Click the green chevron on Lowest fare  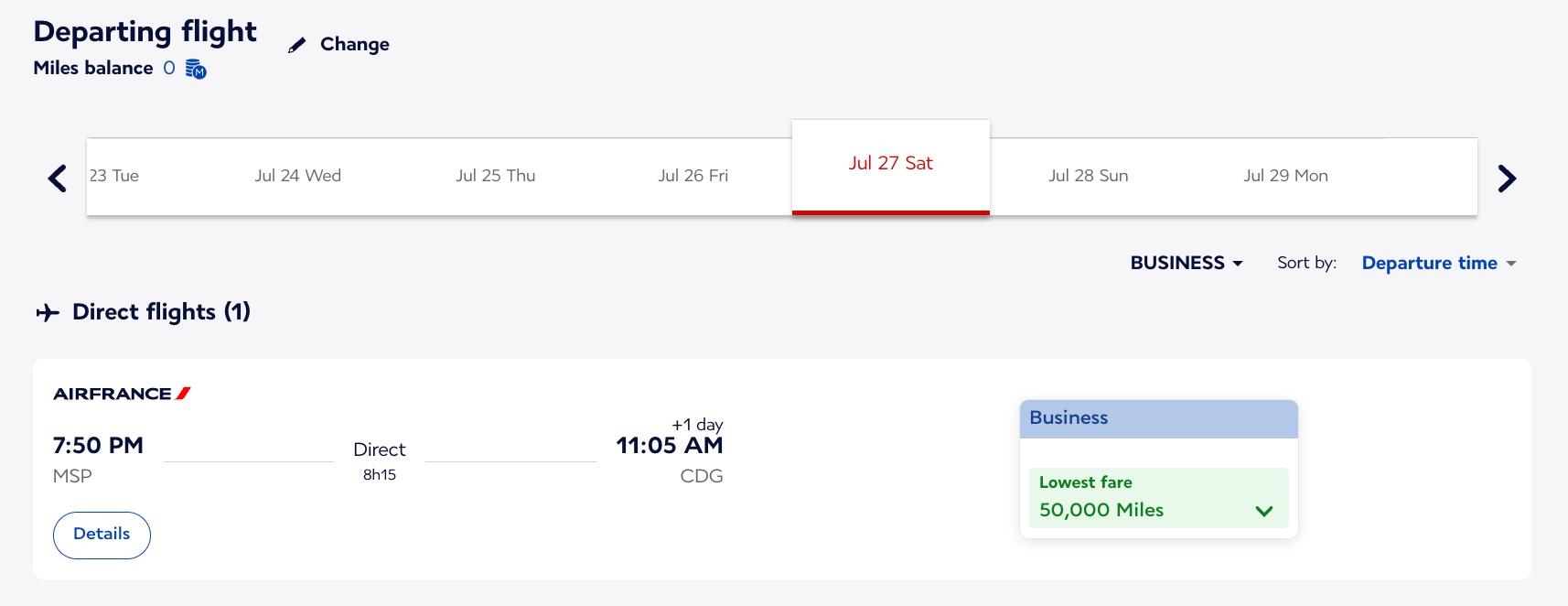coord(1265,511)
